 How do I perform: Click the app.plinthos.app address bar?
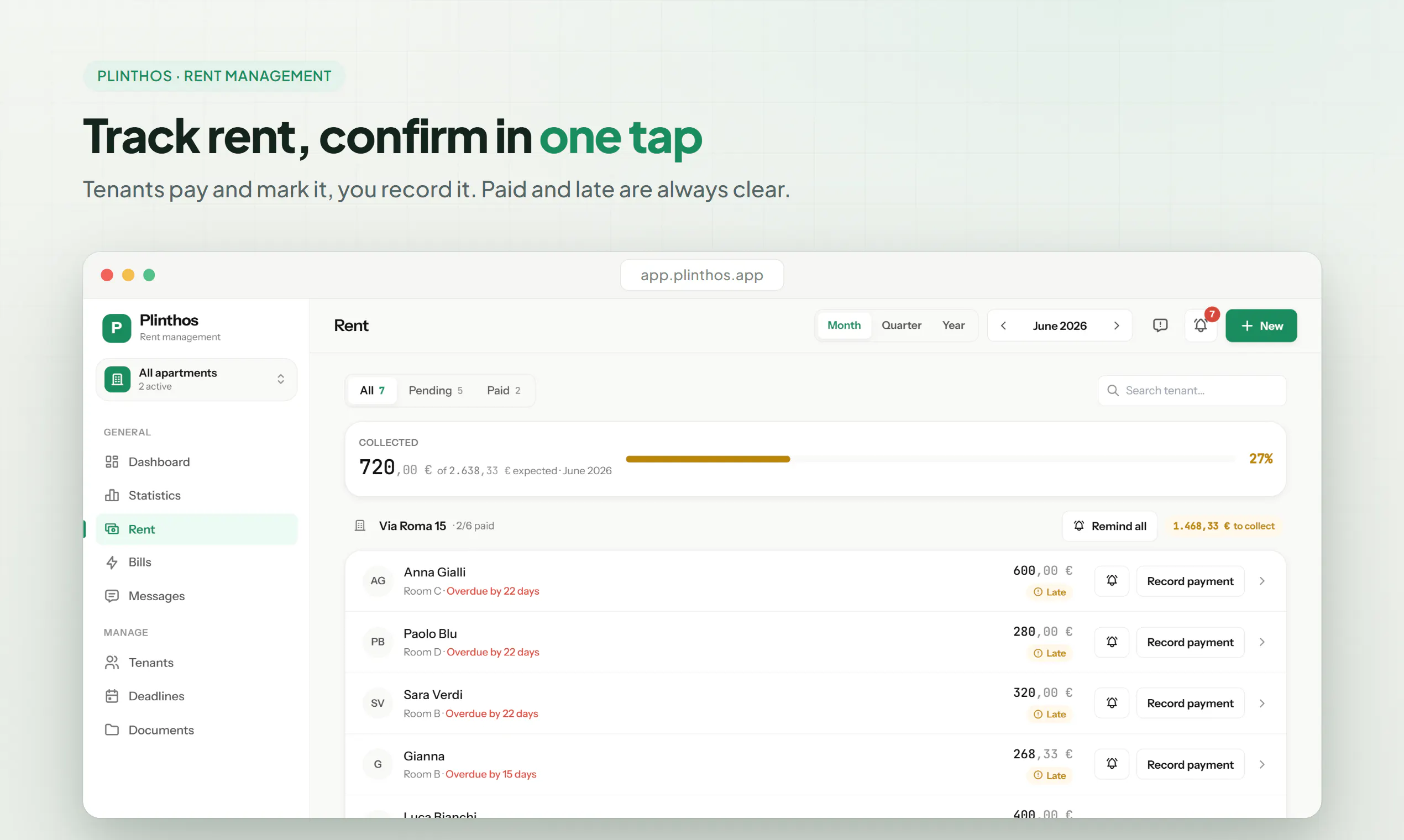(x=702, y=275)
